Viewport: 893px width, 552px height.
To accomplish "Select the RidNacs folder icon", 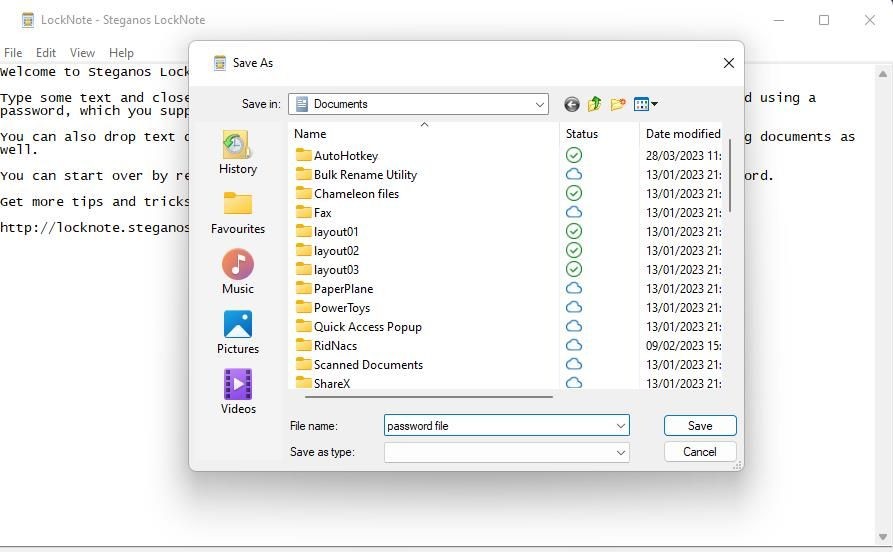I will 304,345.
